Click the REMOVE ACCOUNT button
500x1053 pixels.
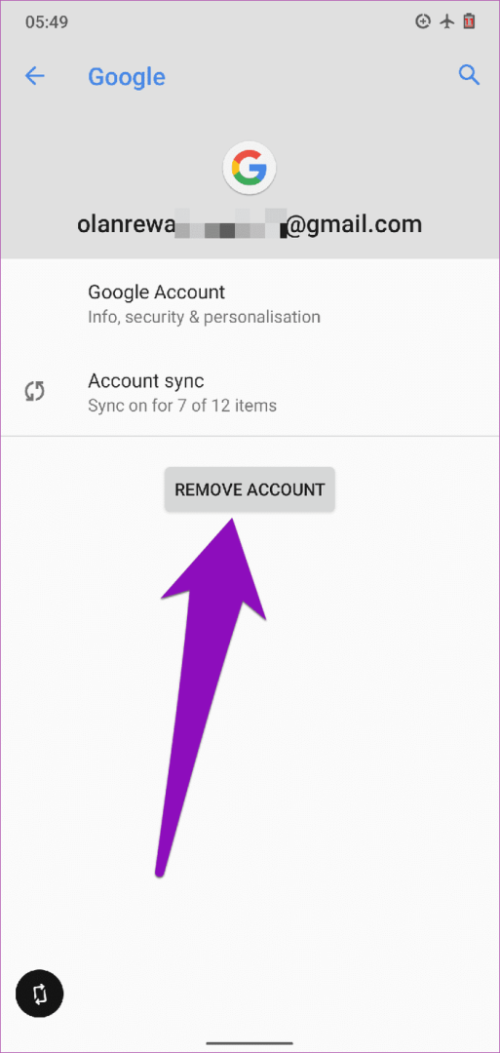point(250,490)
